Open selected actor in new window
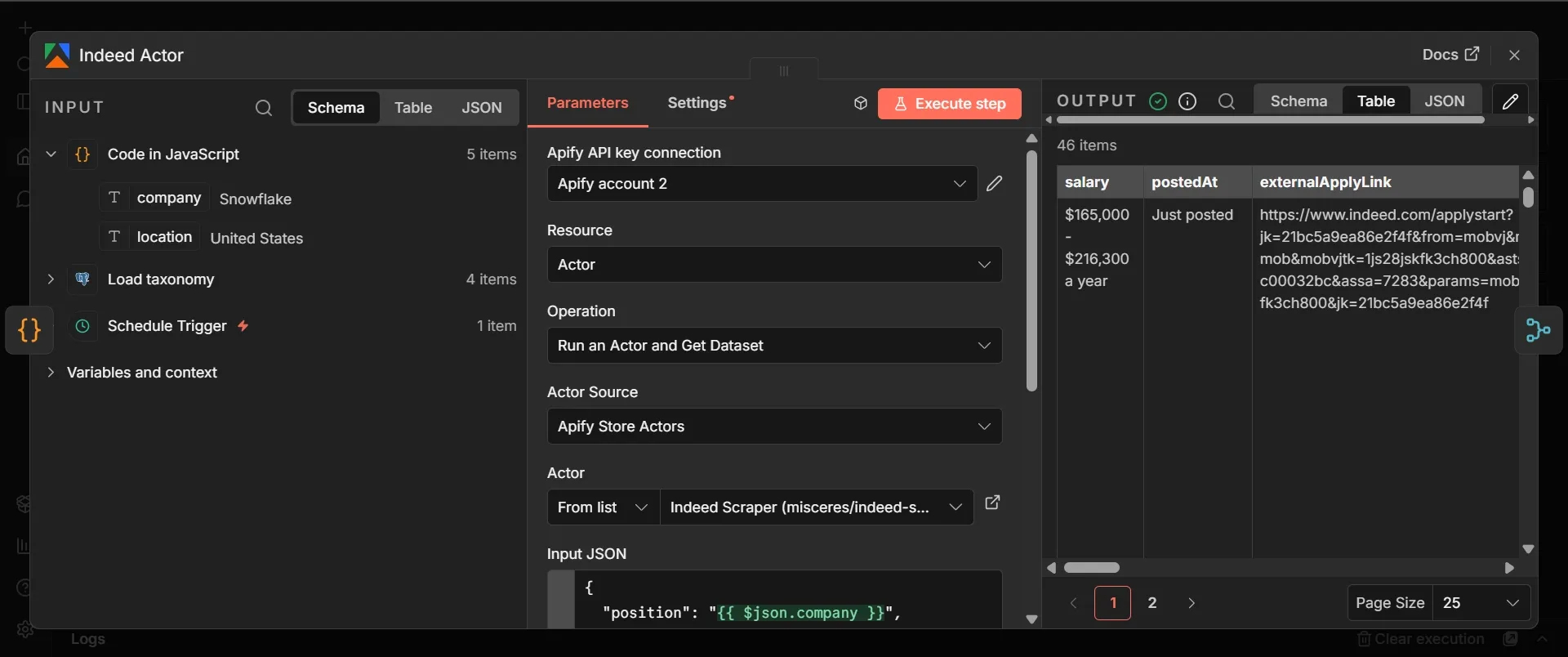Image resolution: width=1568 pixels, height=657 pixels. [992, 503]
